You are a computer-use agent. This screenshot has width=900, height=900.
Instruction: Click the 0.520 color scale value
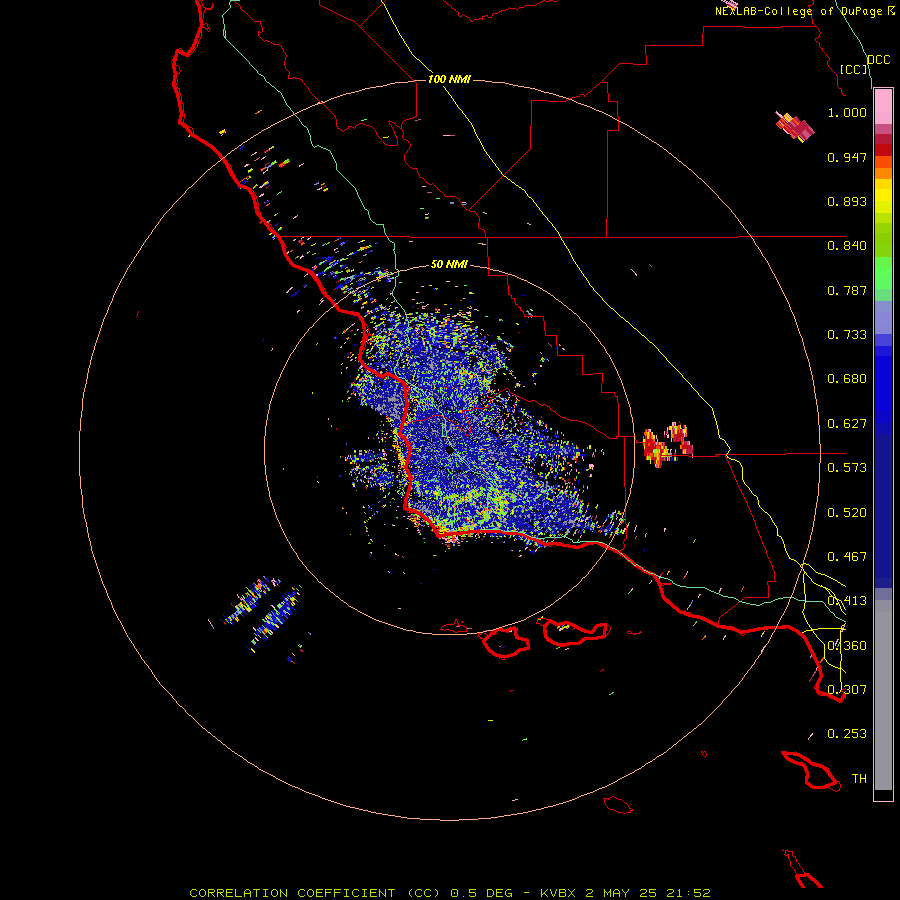click(x=847, y=513)
